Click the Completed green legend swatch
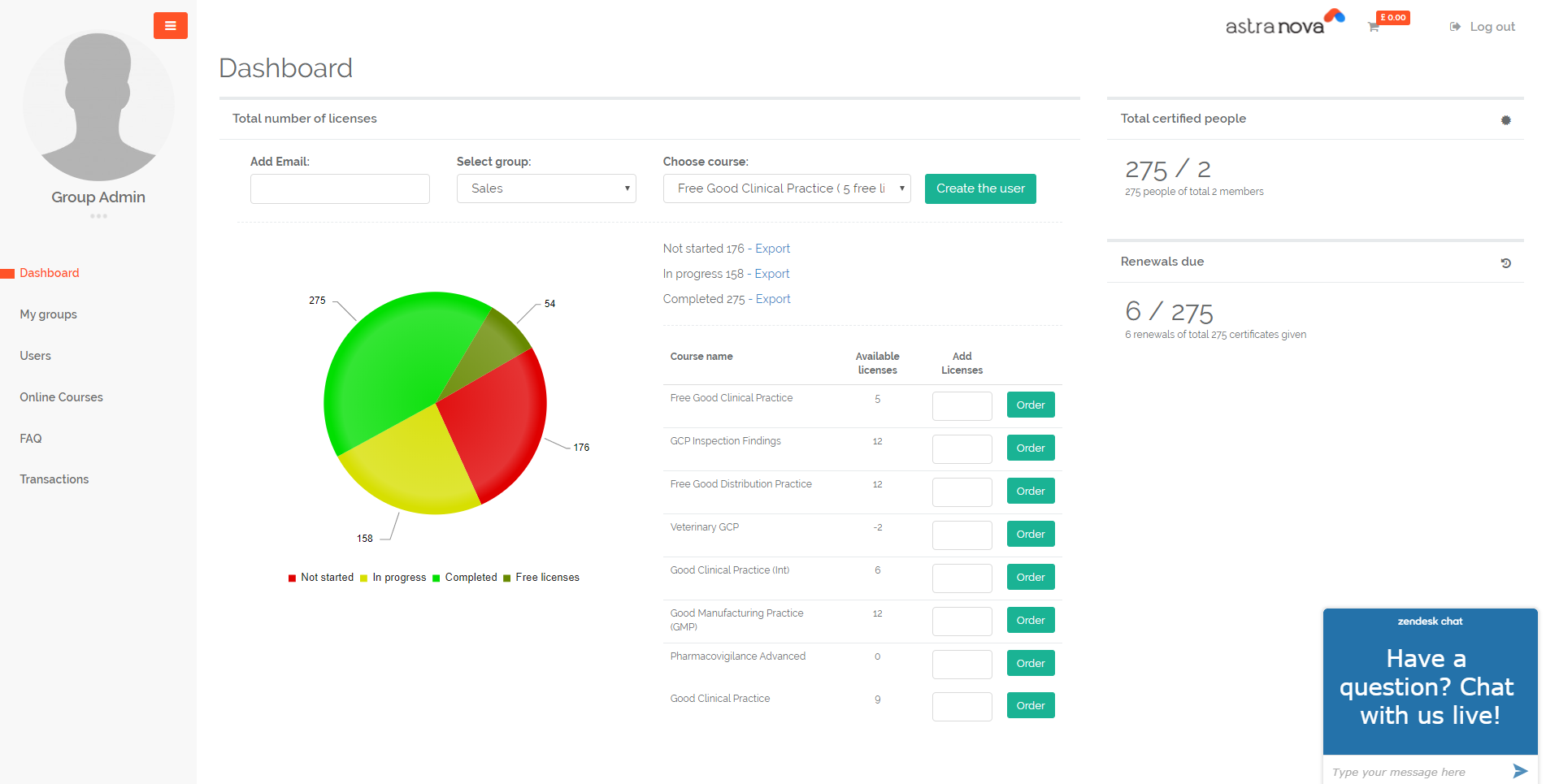The image size is (1546, 784). point(436,578)
